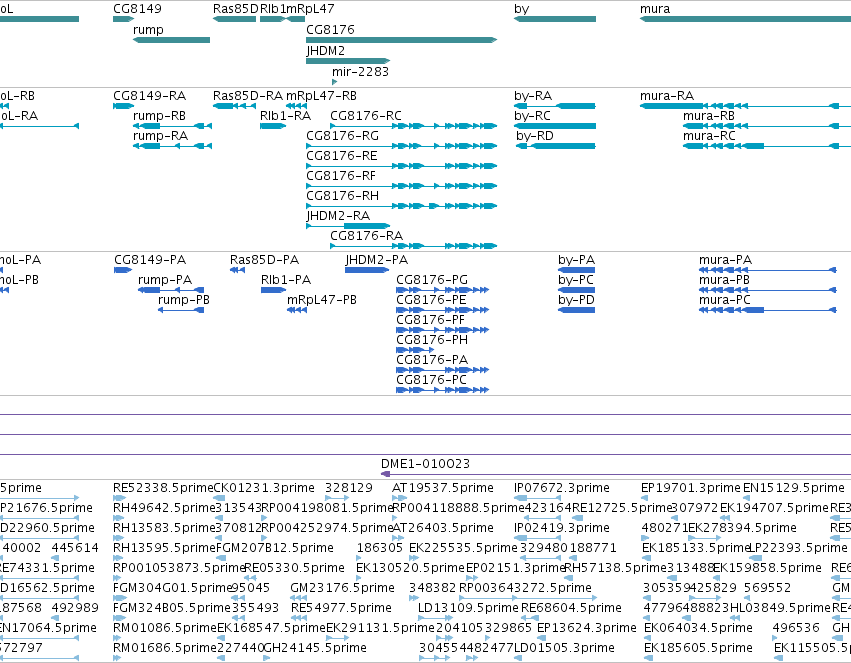Image resolution: width=851 pixels, height=663 pixels.
Task: Select protein rump-PB
Action: point(184,300)
